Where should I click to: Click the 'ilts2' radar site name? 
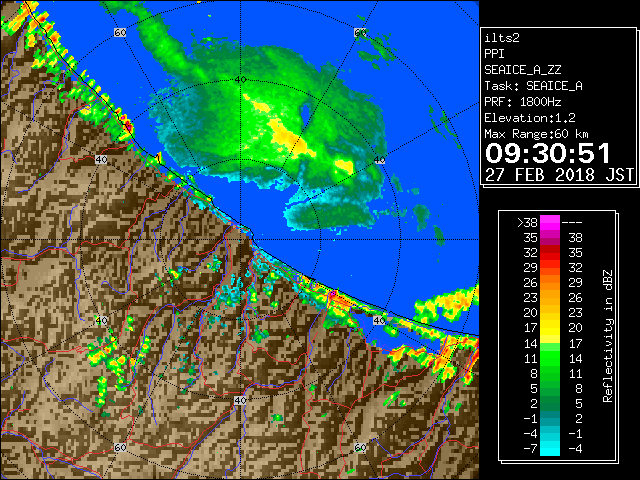pos(502,38)
